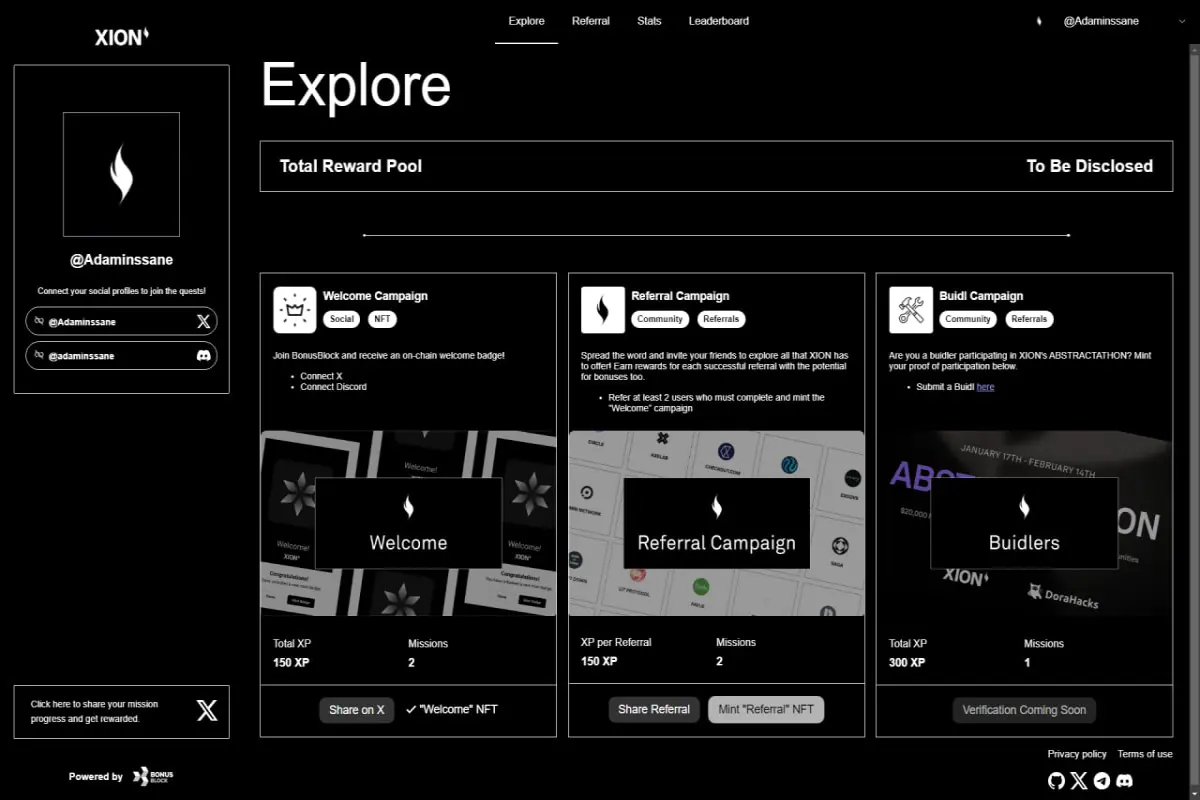Click the Share on X button
The image size is (1200, 800).
click(357, 710)
